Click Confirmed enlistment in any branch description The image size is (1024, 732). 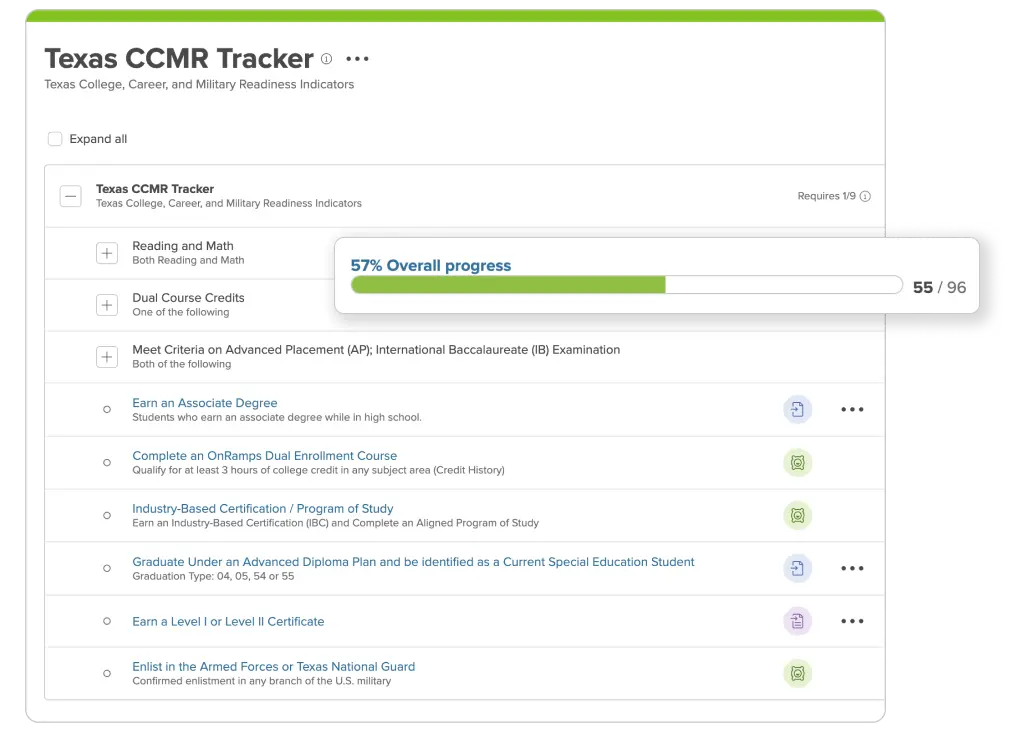pos(261,681)
